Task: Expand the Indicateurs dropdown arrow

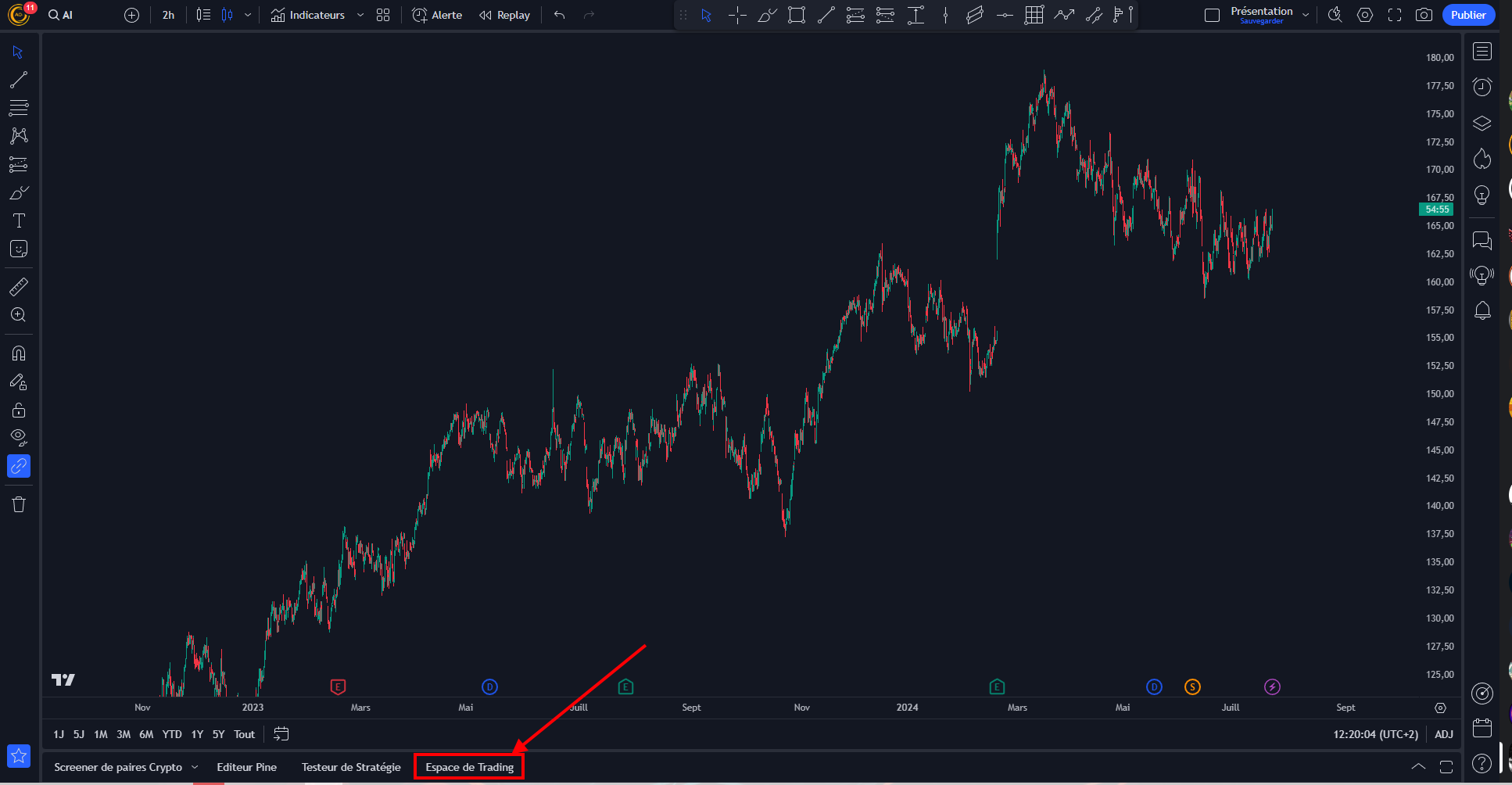Action: point(360,15)
